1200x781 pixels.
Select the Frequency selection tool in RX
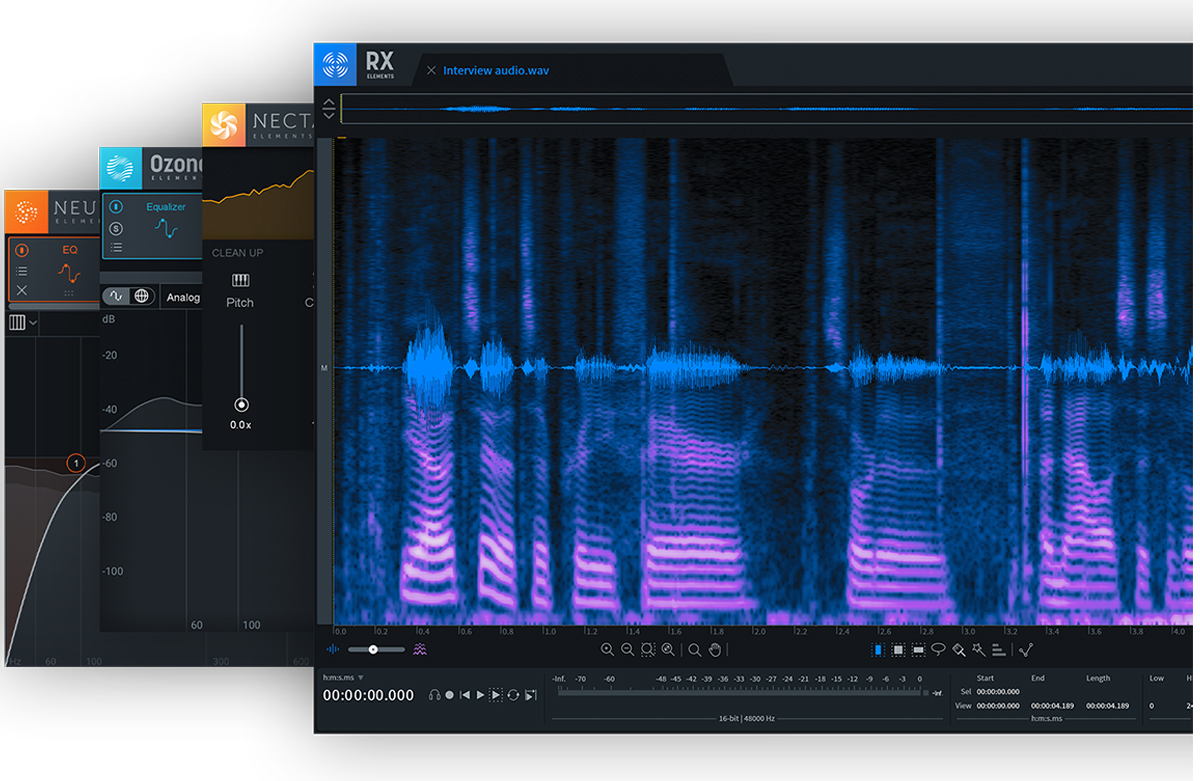[918, 650]
